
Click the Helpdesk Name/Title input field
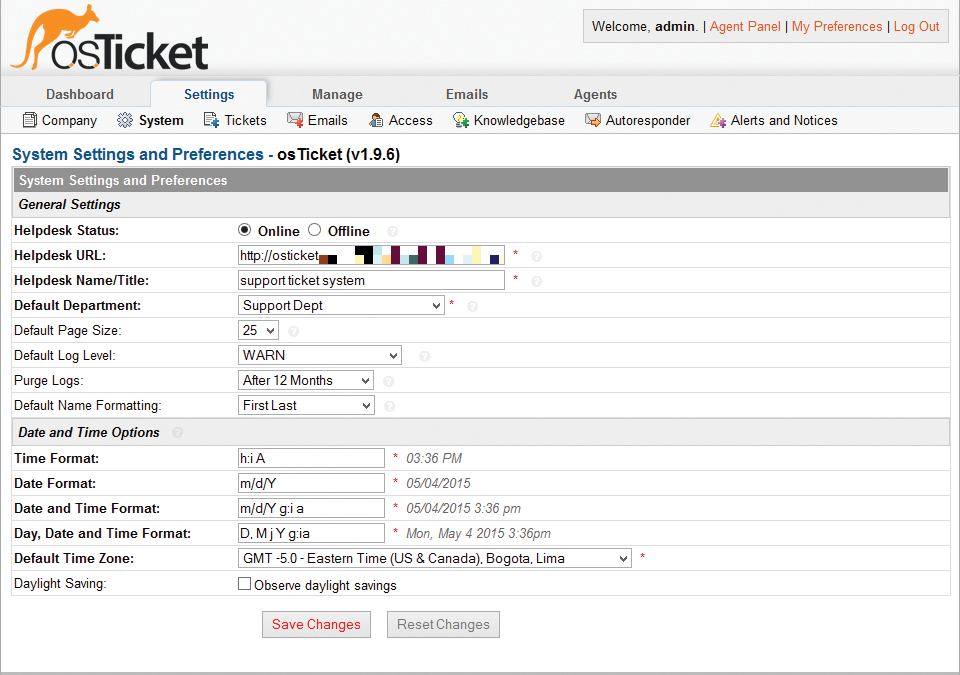371,280
